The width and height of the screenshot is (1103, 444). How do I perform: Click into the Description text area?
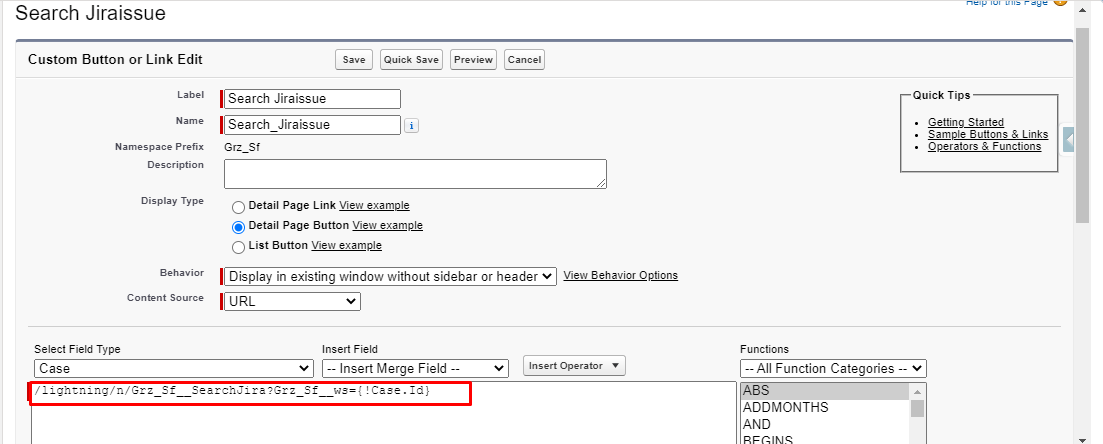415,174
